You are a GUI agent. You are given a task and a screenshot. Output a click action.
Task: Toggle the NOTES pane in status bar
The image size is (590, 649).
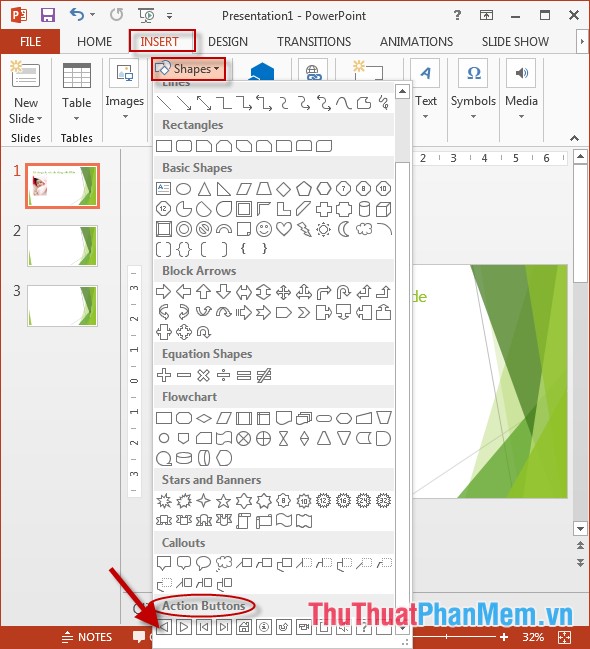point(87,637)
